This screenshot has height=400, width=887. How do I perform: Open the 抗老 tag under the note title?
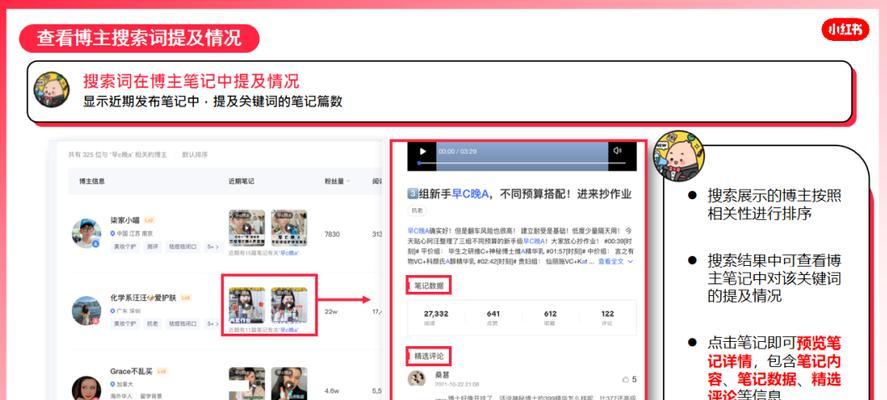pos(418,210)
